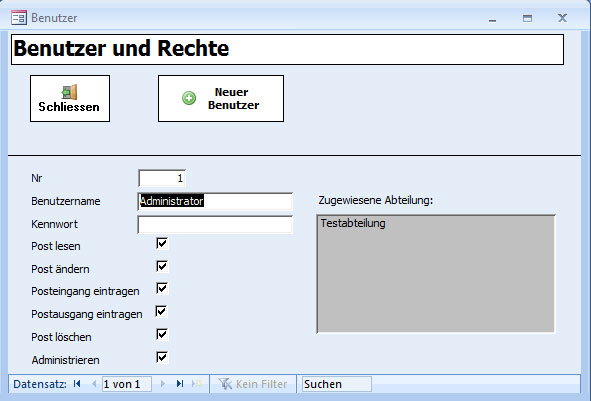Disable the Administrieren checkbox

pyautogui.click(x=162, y=357)
